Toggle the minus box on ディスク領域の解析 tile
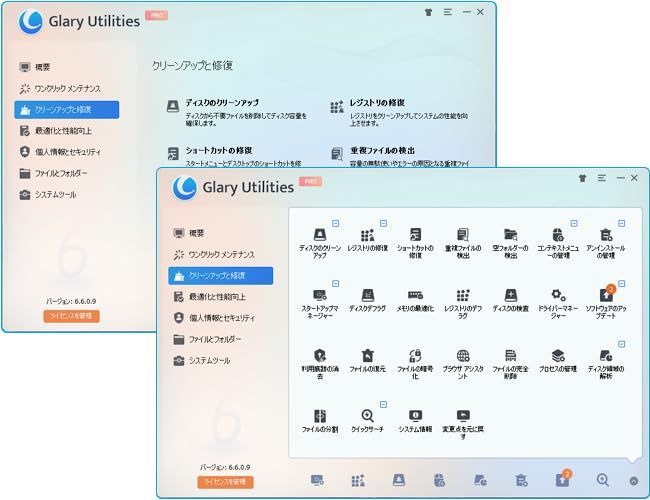This screenshot has width=650, height=500. click(x=621, y=343)
